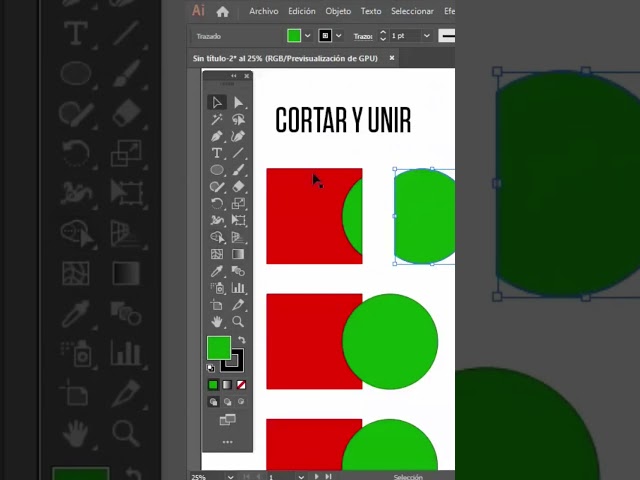This screenshot has width=640, height=480.
Task: Enable Draw Behind mode
Action: 227,402
